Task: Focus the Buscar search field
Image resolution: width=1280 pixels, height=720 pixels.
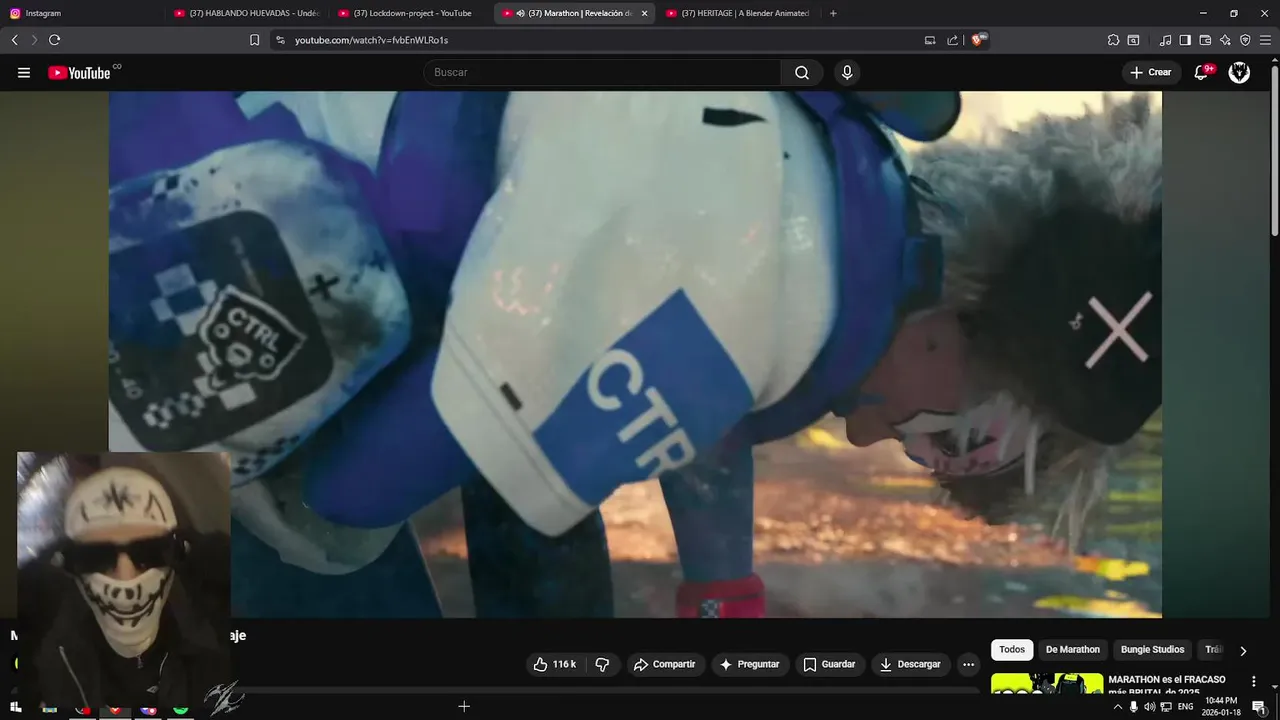Action: (602, 72)
